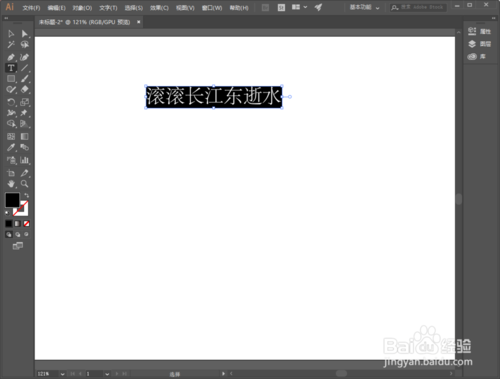Open the 窗口(W) menu
Image resolution: width=500 pixels, height=379 pixels.
click(212, 8)
